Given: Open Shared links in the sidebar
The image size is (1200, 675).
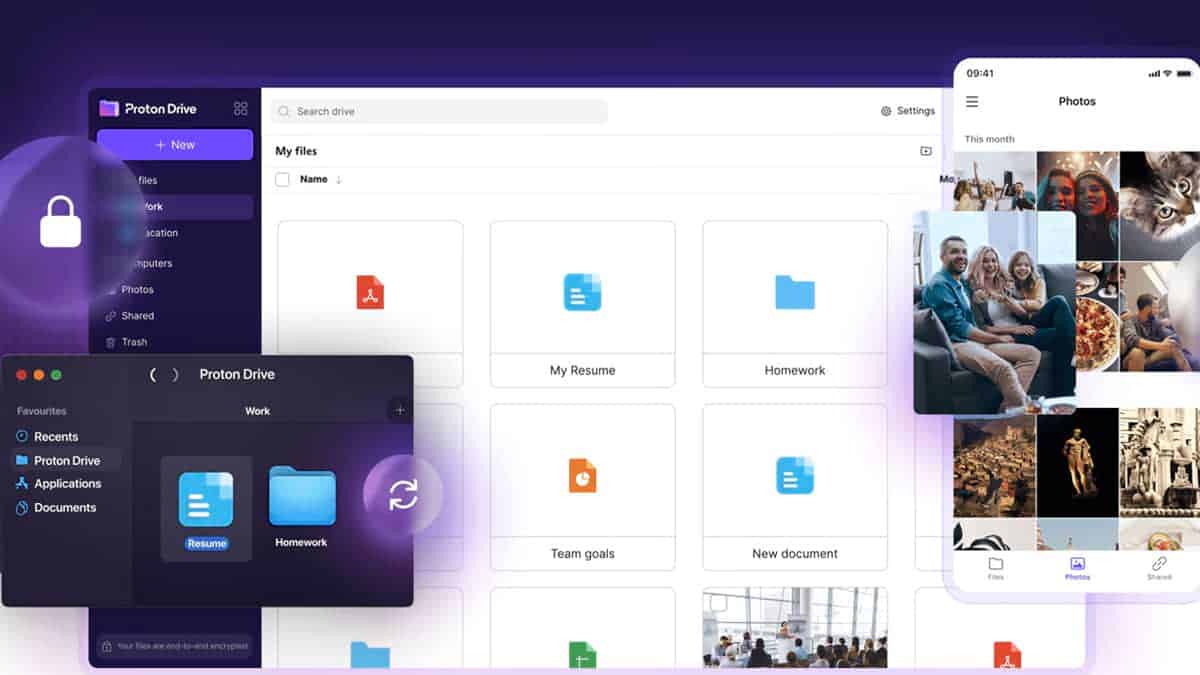Looking at the screenshot, I should tap(137, 316).
